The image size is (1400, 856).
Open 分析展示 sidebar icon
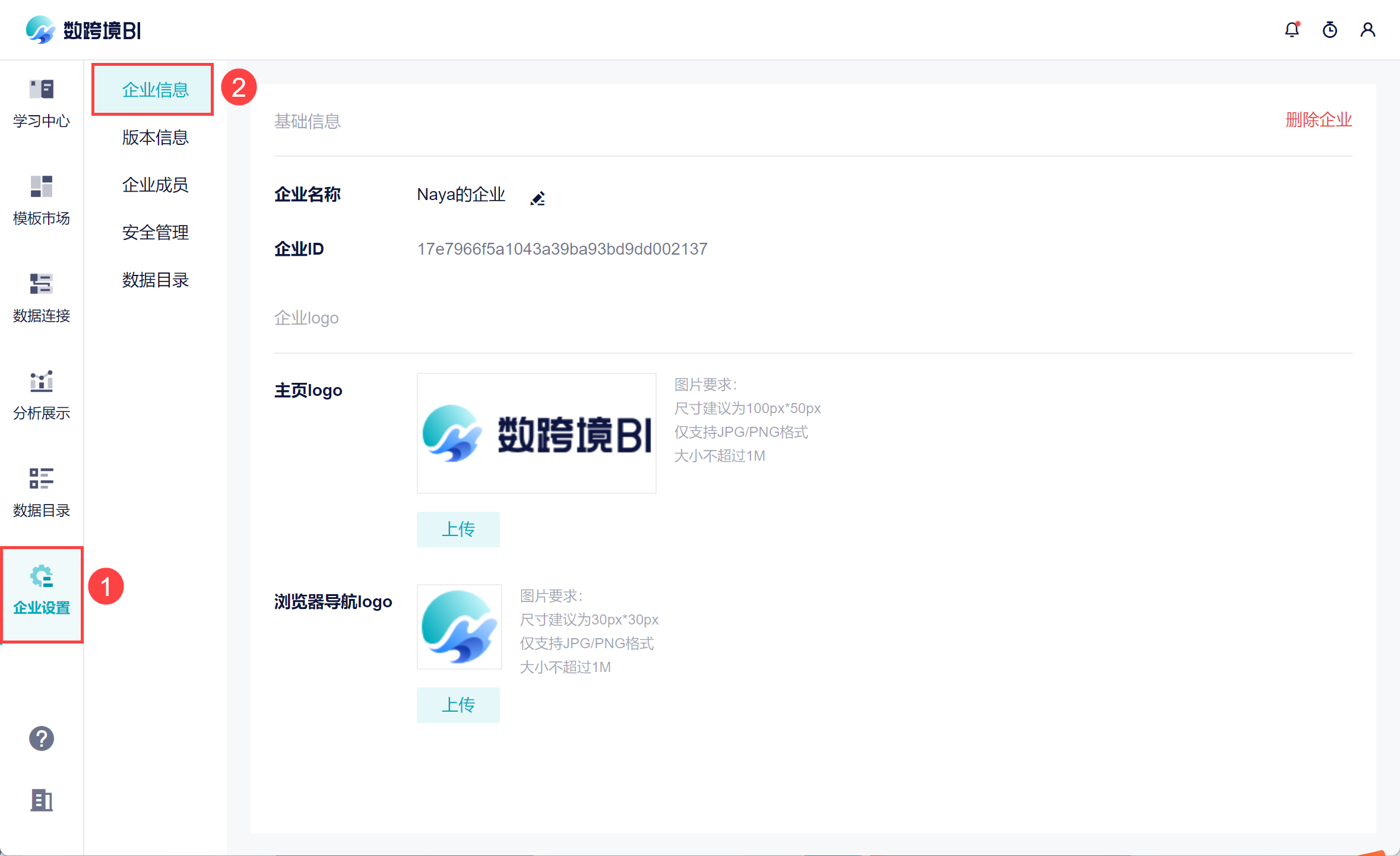pos(42,395)
